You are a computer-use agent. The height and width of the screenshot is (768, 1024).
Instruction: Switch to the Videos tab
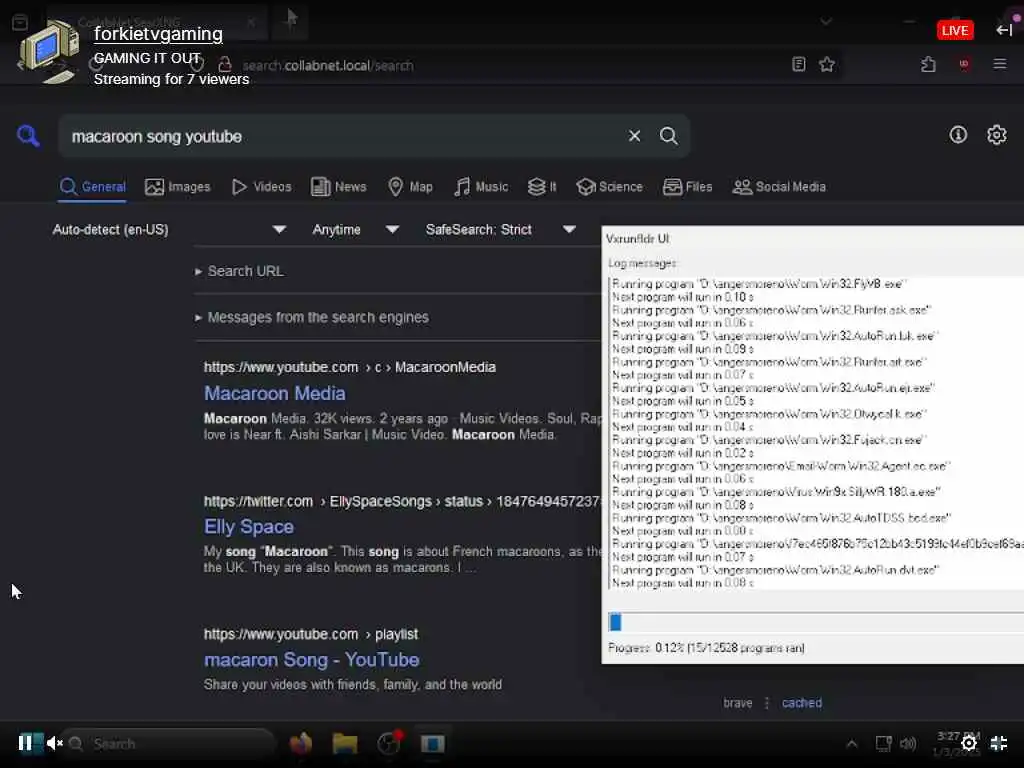[262, 187]
